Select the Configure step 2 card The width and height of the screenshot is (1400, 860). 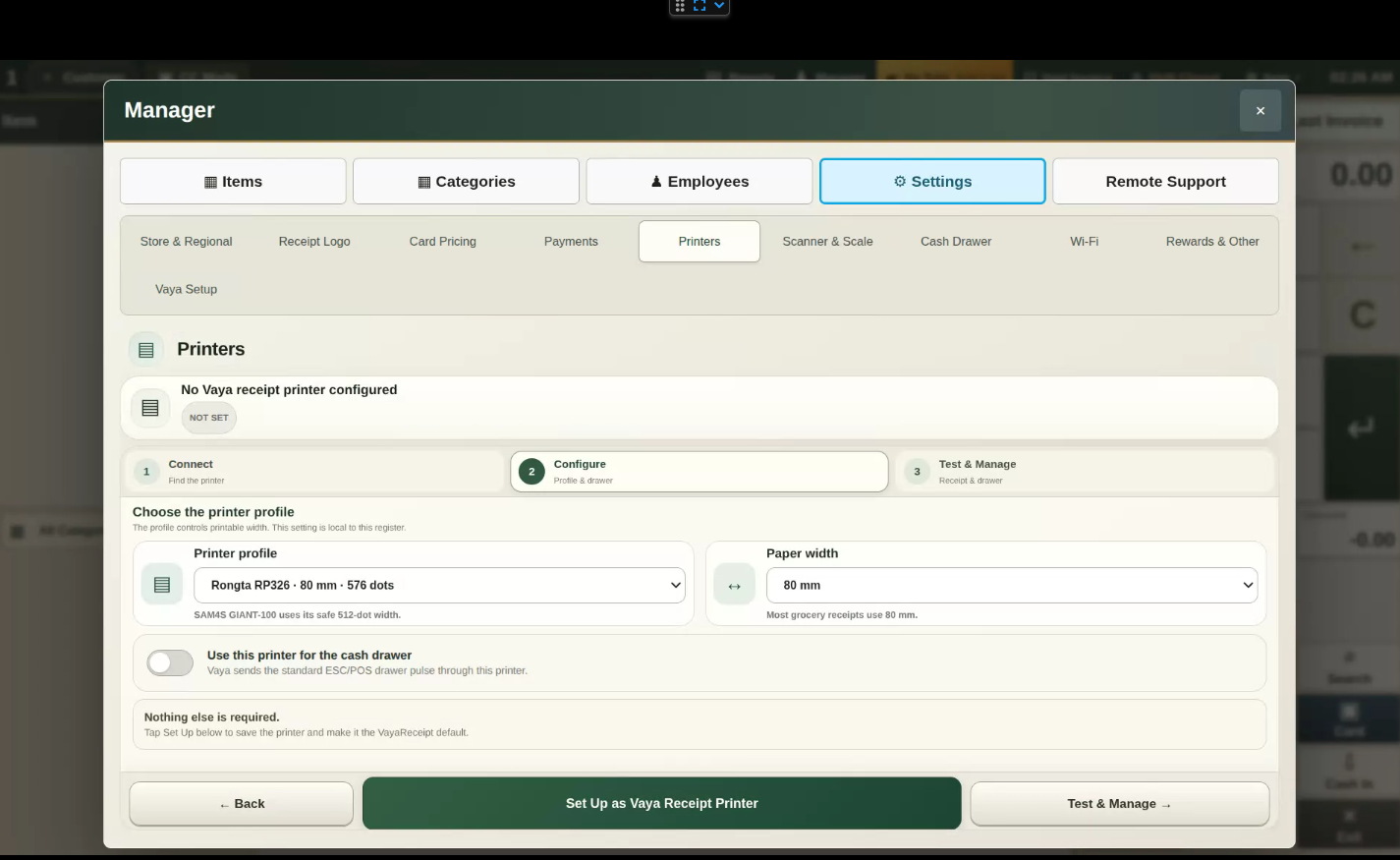click(700, 472)
